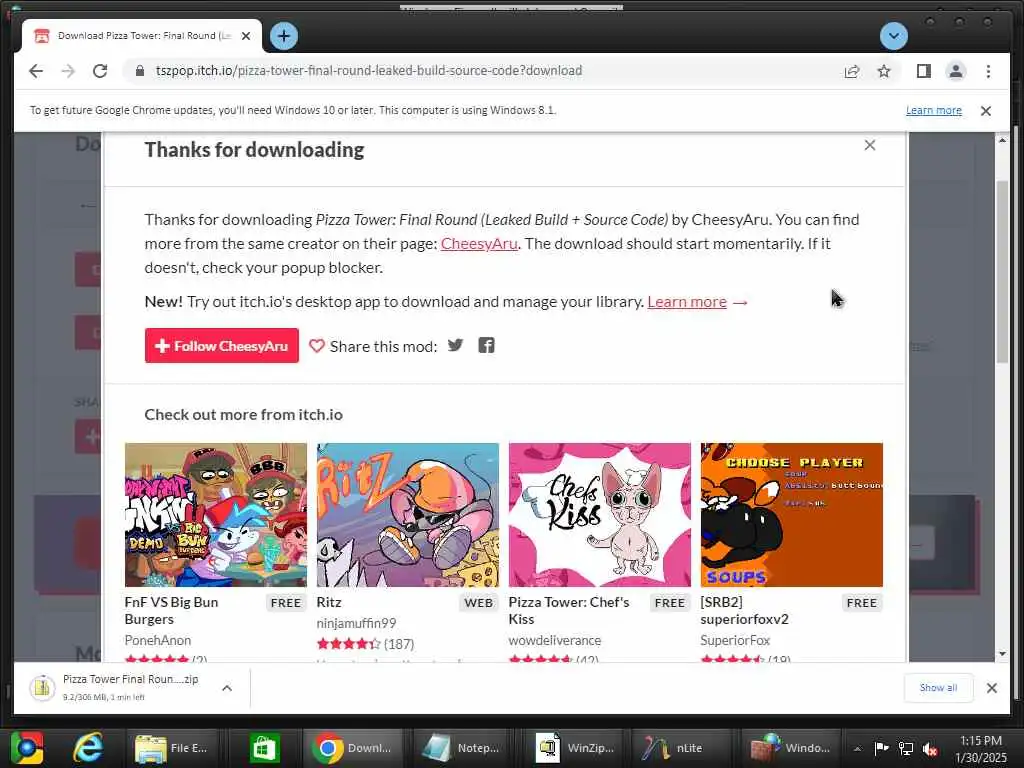This screenshot has width=1024, height=768.
Task: Open FnF VS Big Bun Burgers thumbnail
Action: [216, 515]
